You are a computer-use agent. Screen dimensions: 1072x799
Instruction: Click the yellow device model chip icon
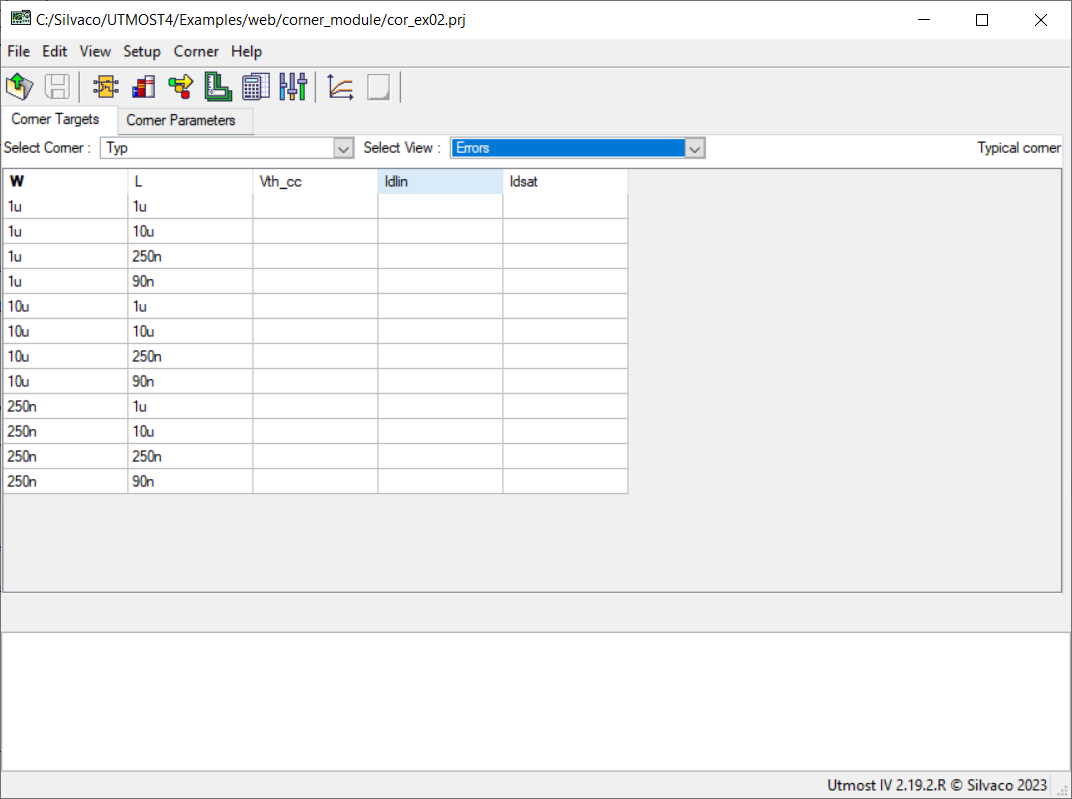coord(105,87)
